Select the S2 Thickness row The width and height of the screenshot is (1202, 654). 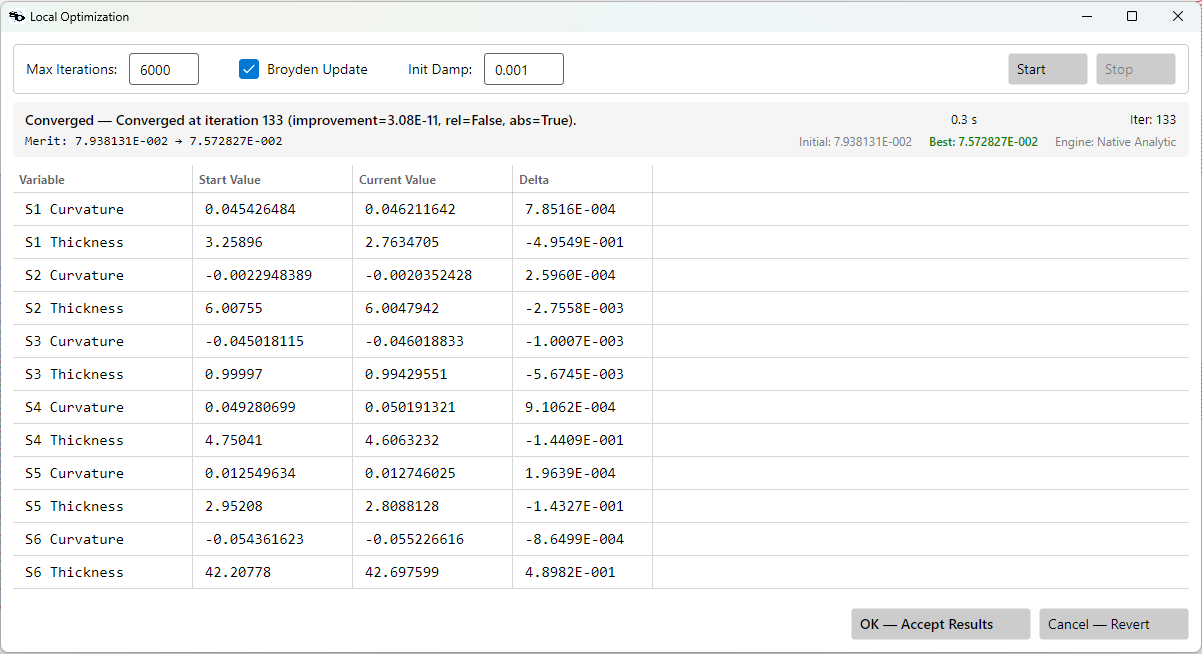coord(600,308)
